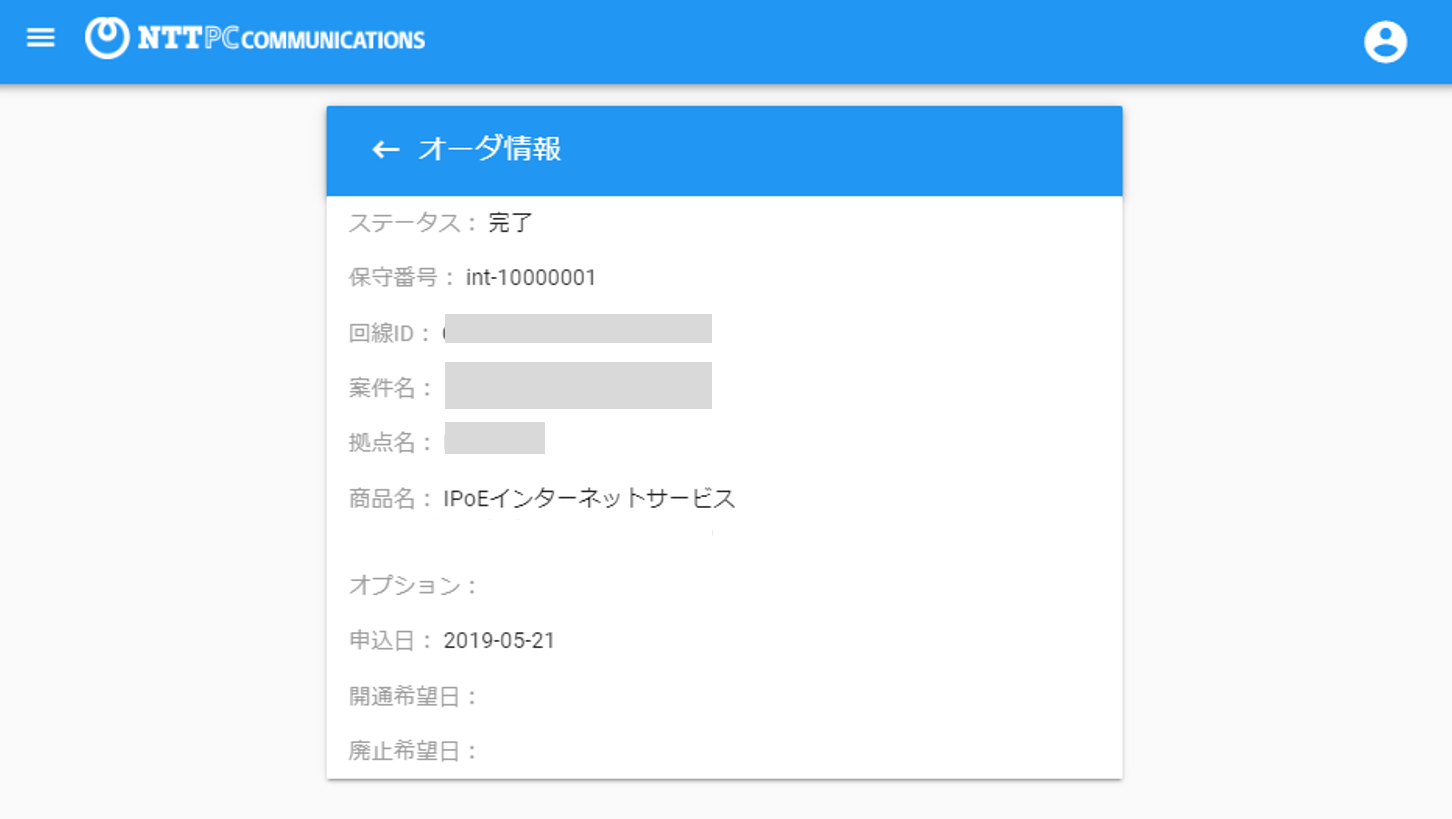
Task: Click the redacted 案件名 field value
Action: tap(578, 385)
